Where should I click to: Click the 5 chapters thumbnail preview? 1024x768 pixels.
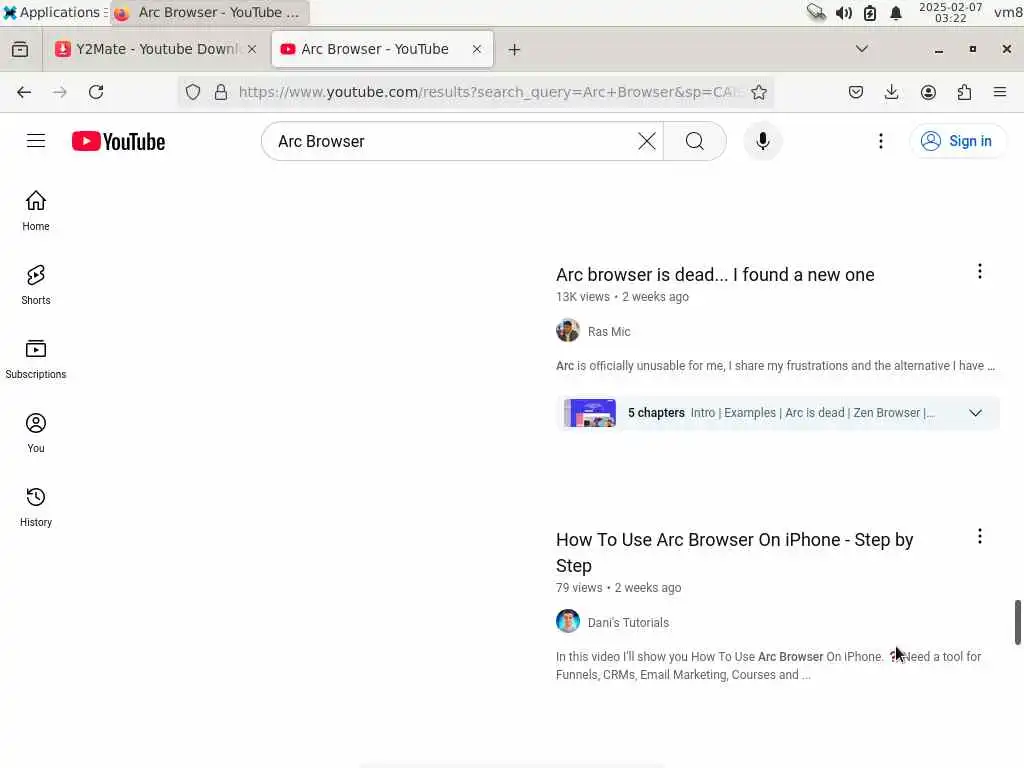click(x=590, y=413)
